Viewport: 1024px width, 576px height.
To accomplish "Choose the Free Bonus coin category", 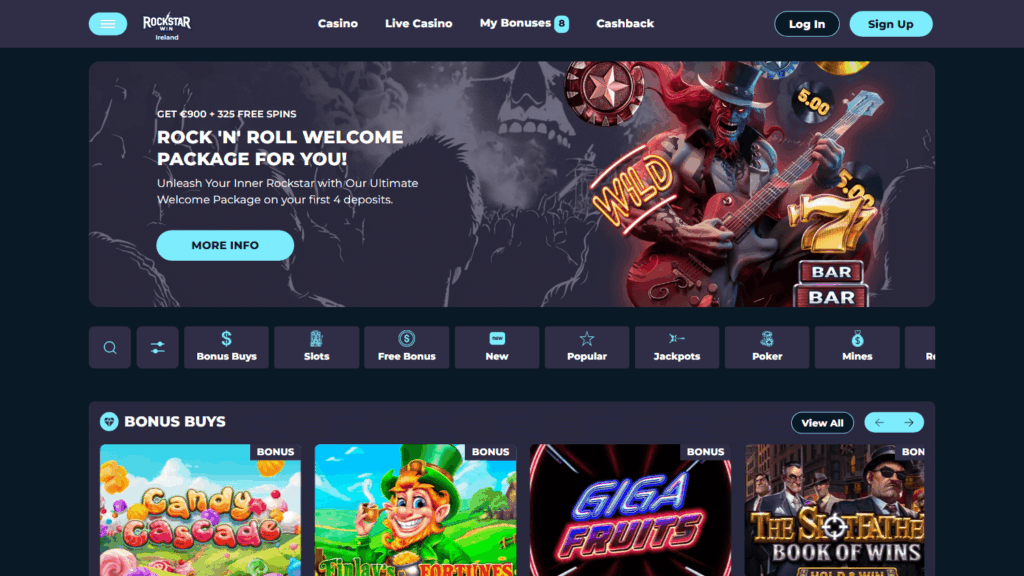I will tap(406, 347).
